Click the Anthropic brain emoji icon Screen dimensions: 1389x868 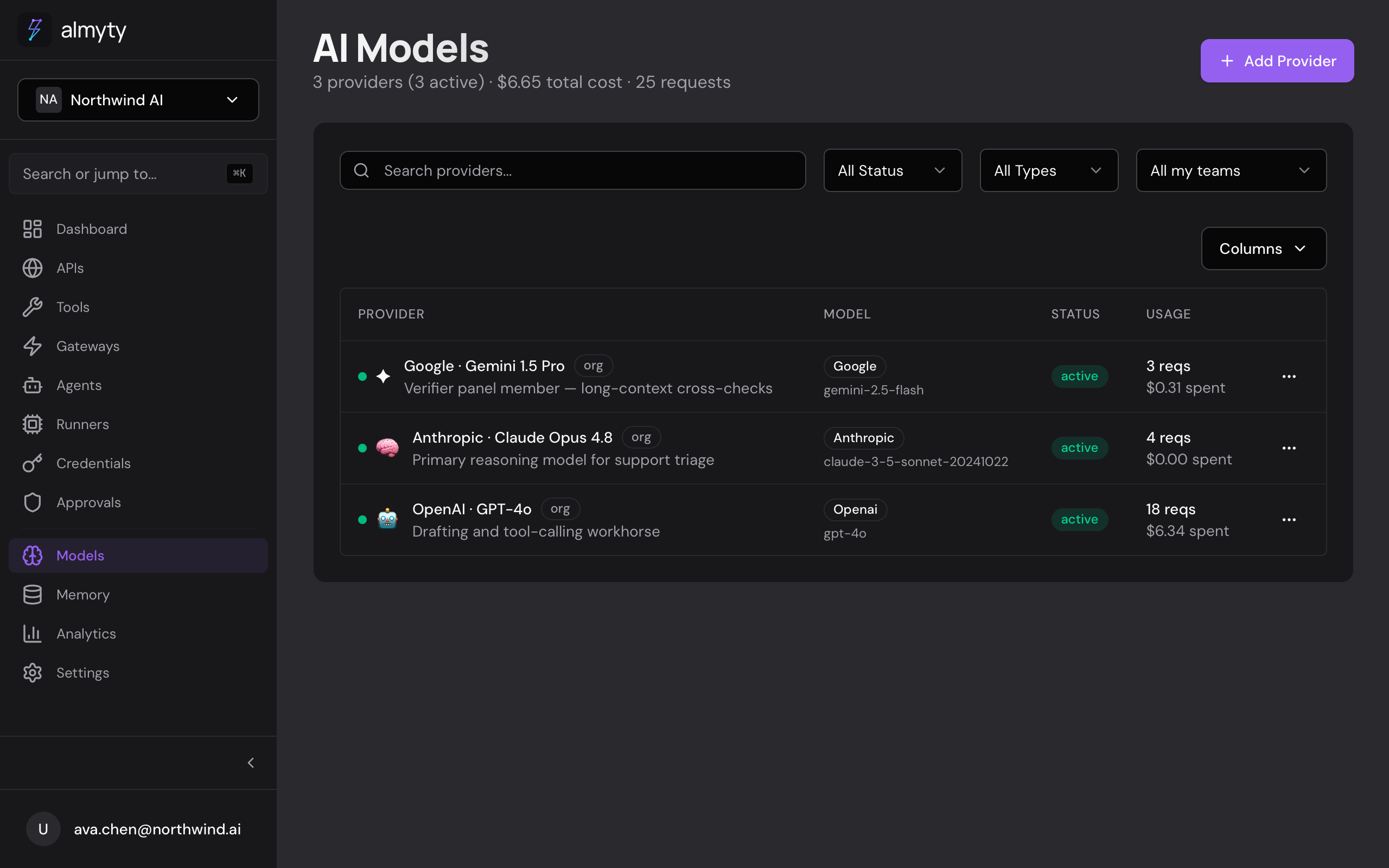(x=387, y=448)
